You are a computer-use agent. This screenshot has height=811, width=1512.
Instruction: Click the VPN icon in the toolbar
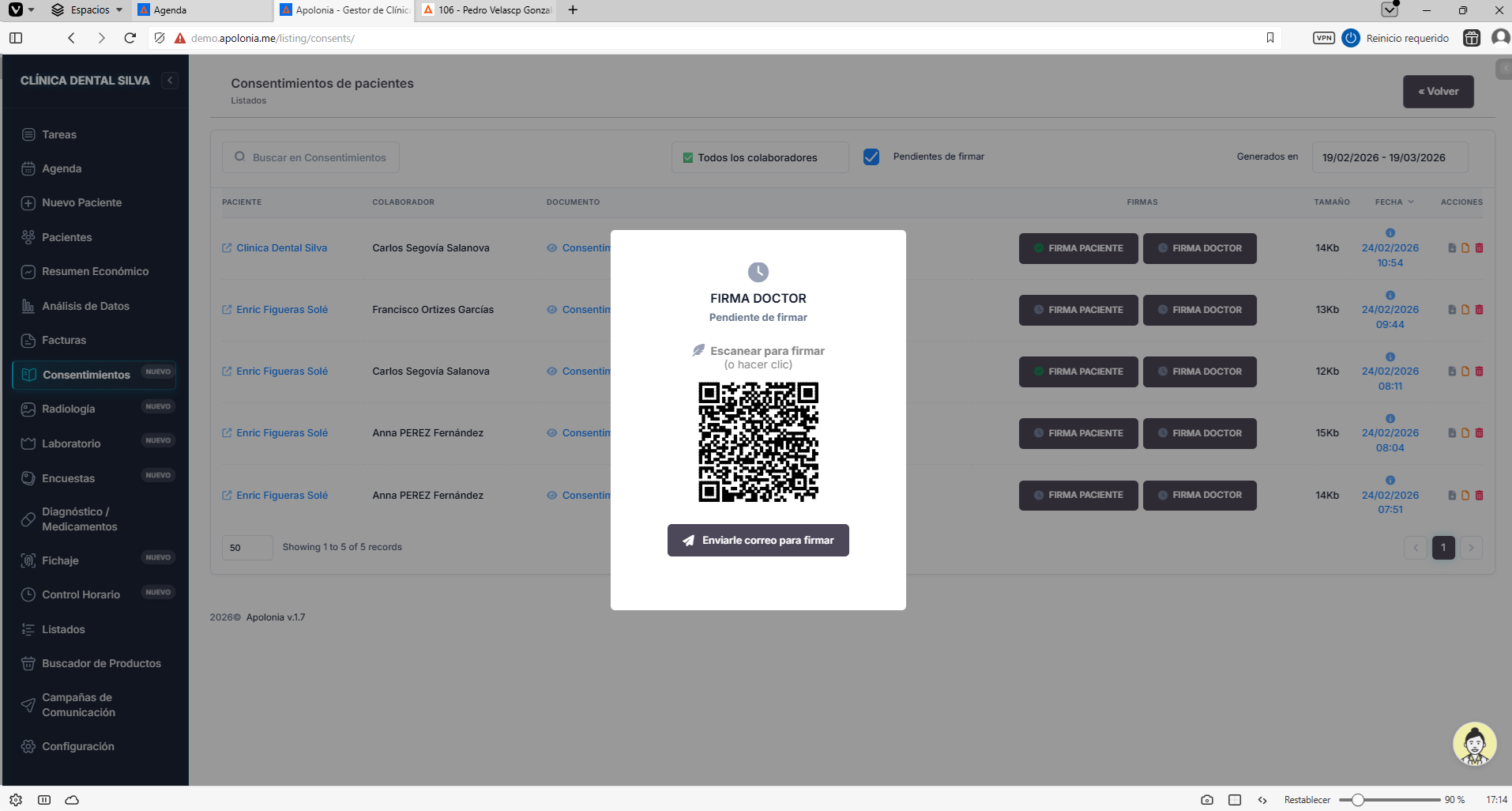click(x=1324, y=38)
